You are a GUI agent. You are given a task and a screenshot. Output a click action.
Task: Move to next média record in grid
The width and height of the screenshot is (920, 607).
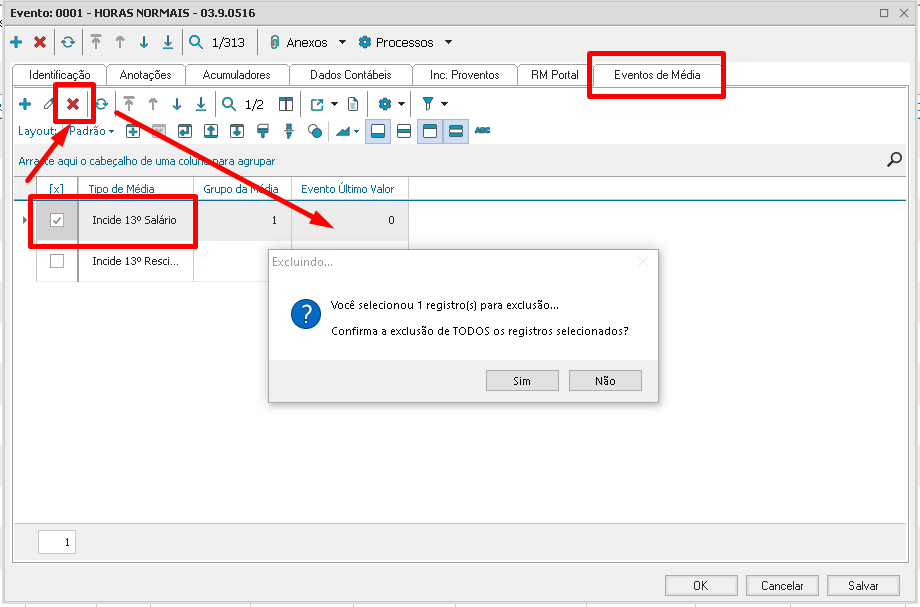point(177,104)
